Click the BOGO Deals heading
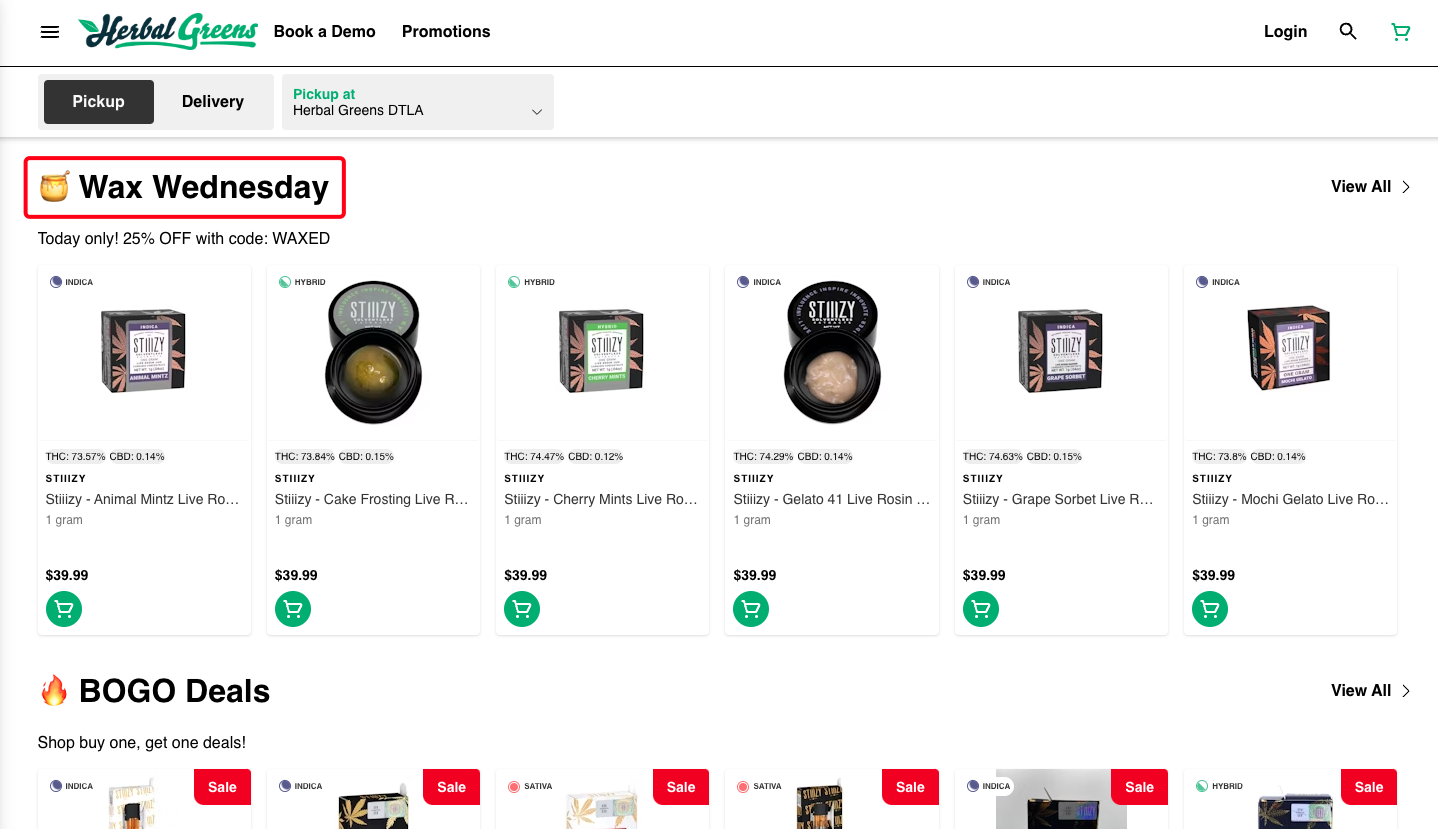This screenshot has height=829, width=1438. tap(175, 691)
